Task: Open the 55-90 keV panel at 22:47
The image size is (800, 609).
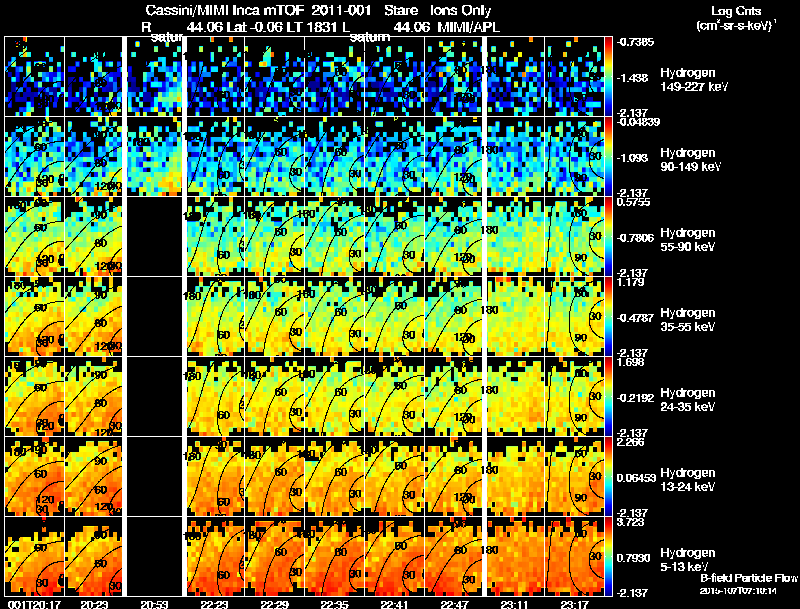Action: tap(454, 237)
